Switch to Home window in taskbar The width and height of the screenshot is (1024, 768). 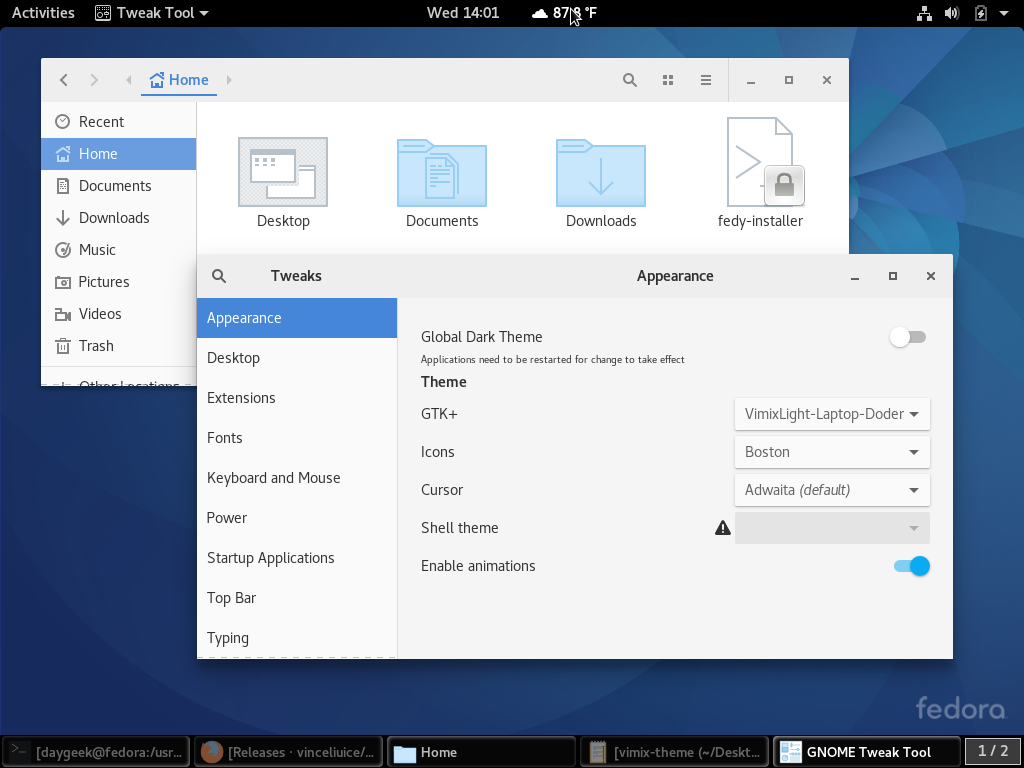(482, 752)
